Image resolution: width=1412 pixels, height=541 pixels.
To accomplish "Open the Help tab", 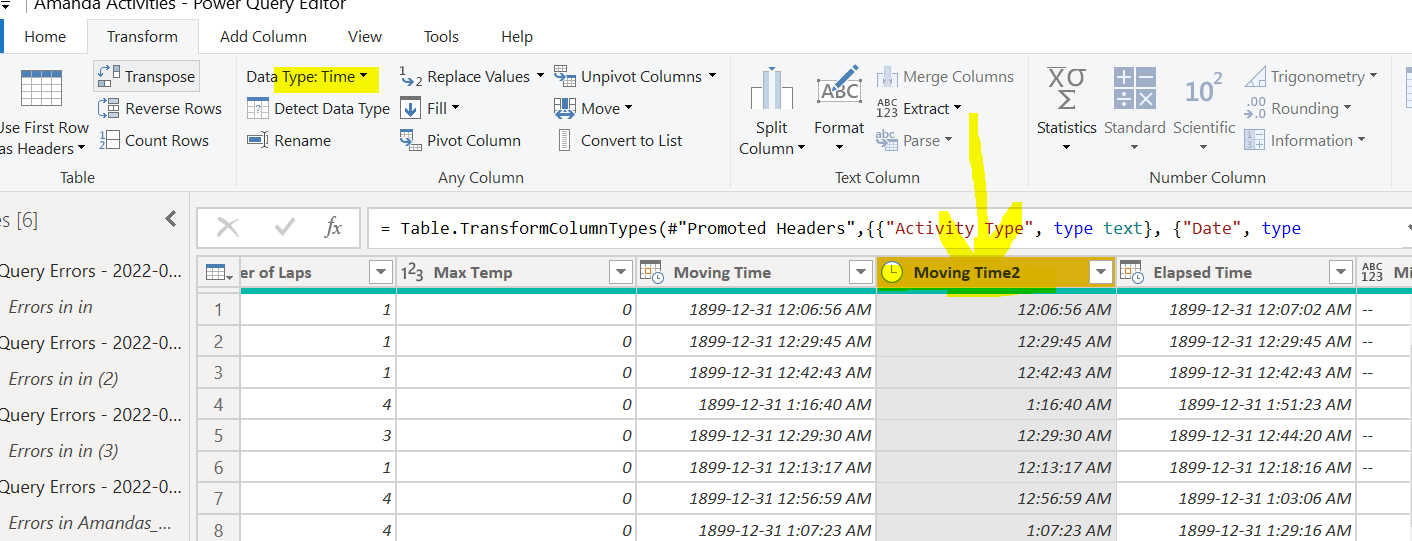I will click(517, 36).
